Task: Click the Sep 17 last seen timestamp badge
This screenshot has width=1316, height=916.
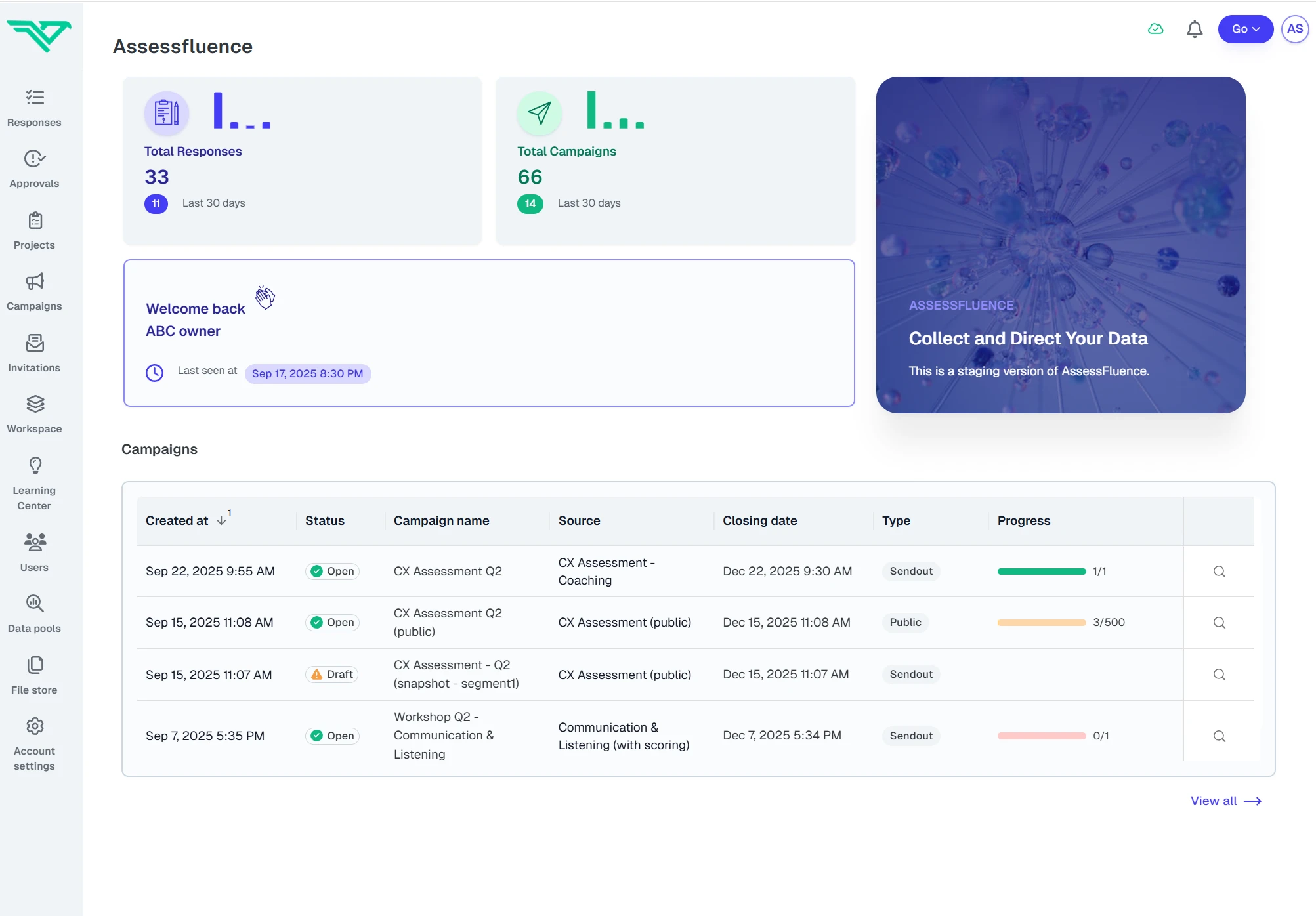Action: (x=307, y=373)
